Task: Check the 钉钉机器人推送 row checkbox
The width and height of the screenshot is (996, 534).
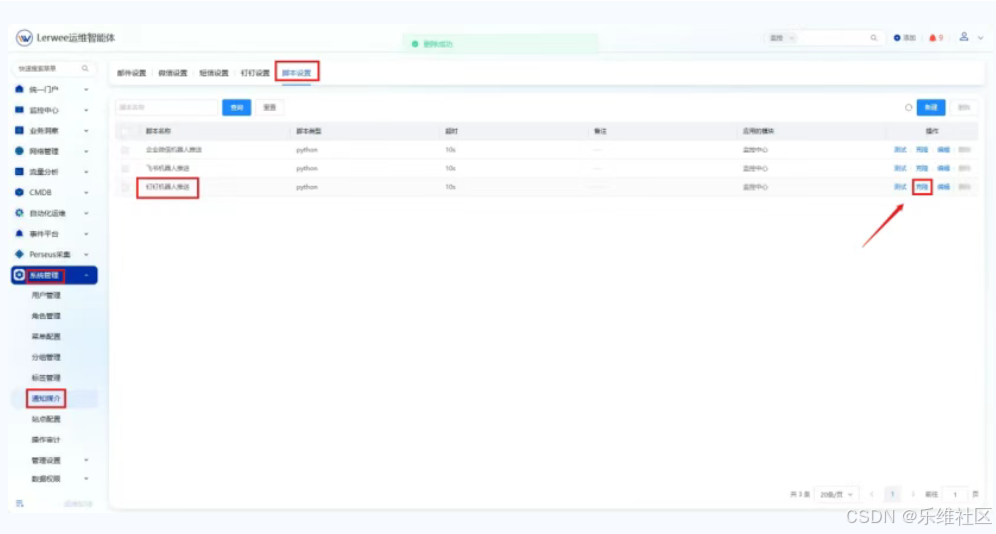Action: pos(125,187)
